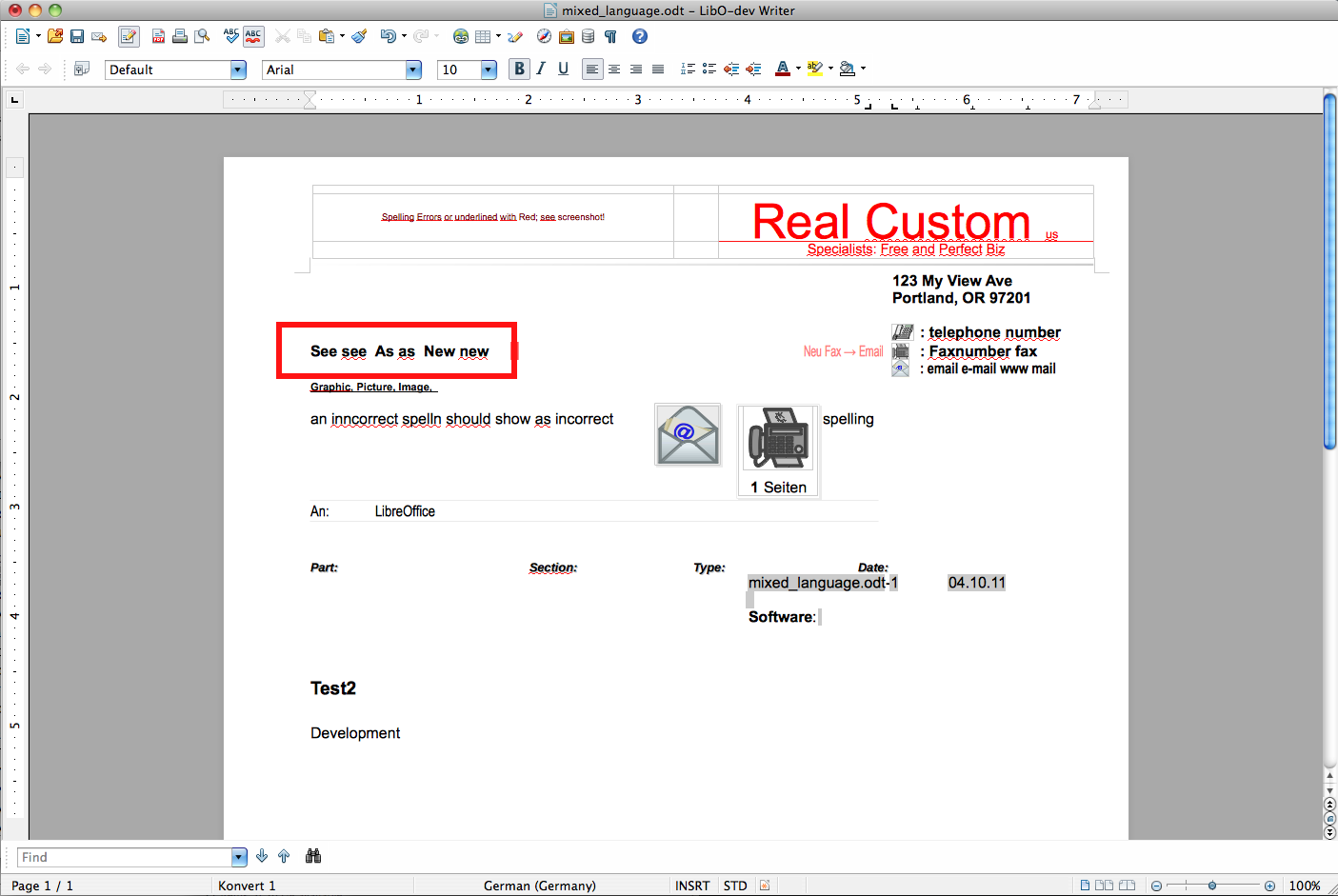Click the Save document icon

[77, 36]
